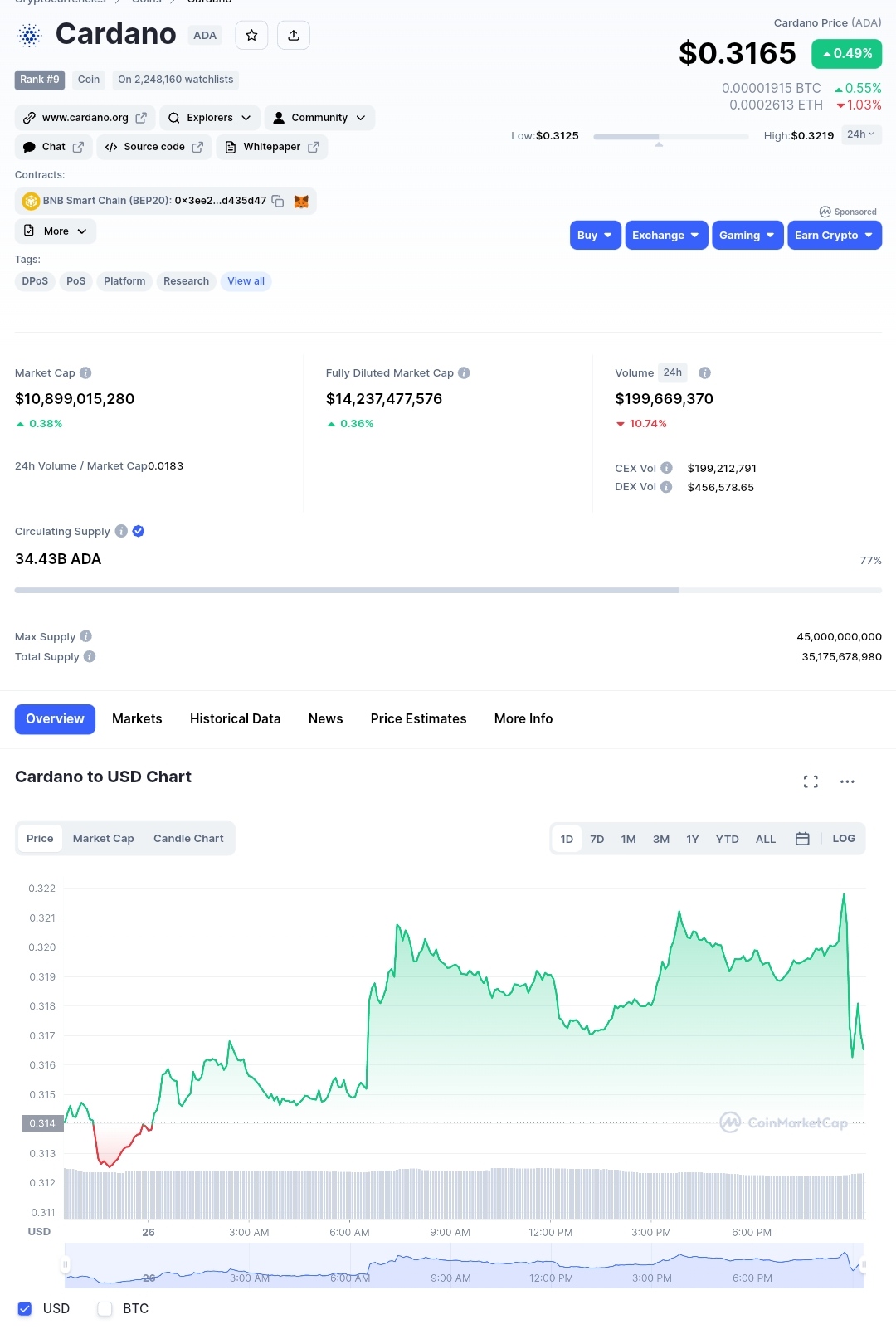The height and width of the screenshot is (1334, 896).
Task: Click the Volume info icon
Action: tap(704, 373)
